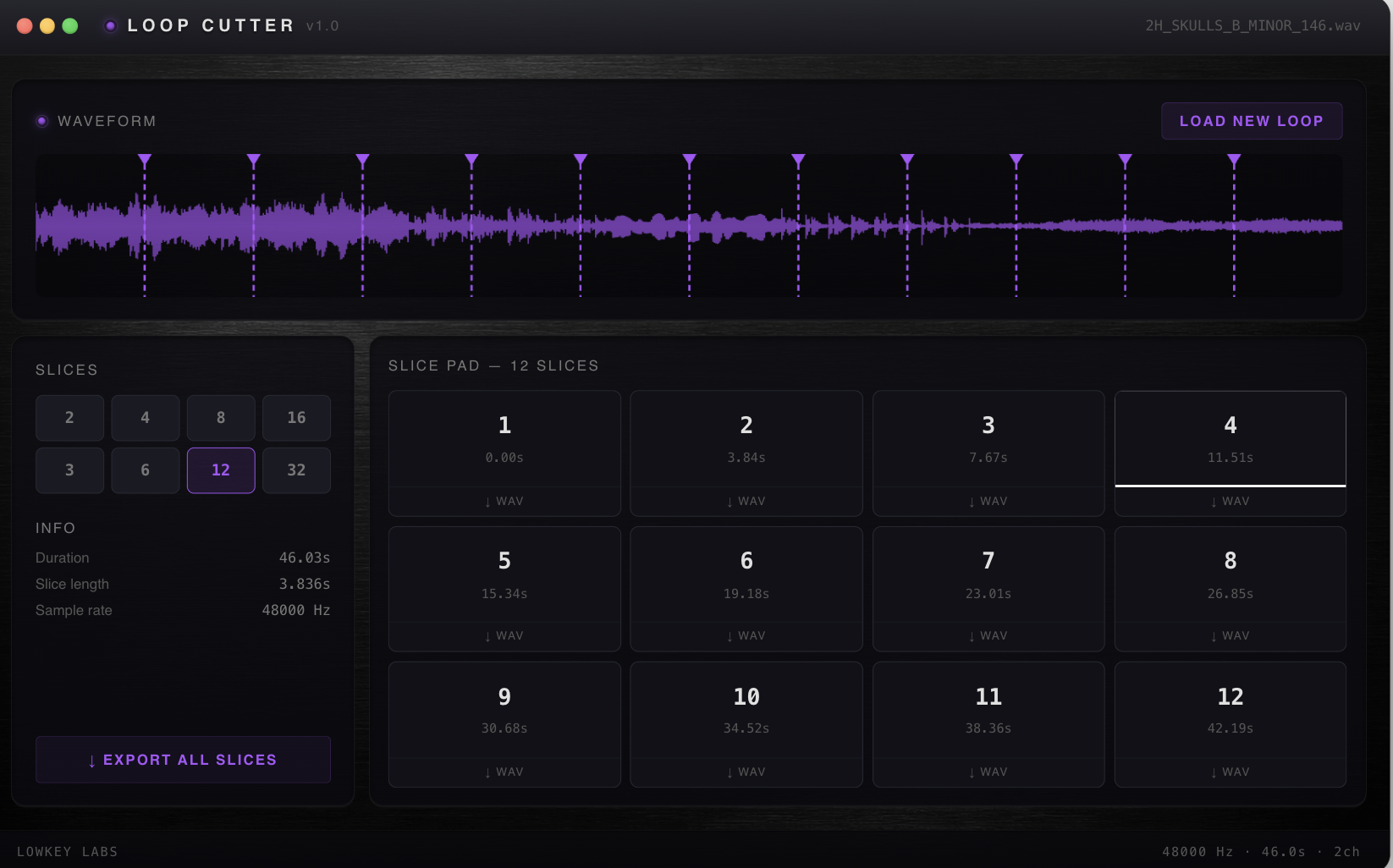This screenshot has width=1393, height=868.
Task: Download WAV for slice 12
Action: 1230,772
